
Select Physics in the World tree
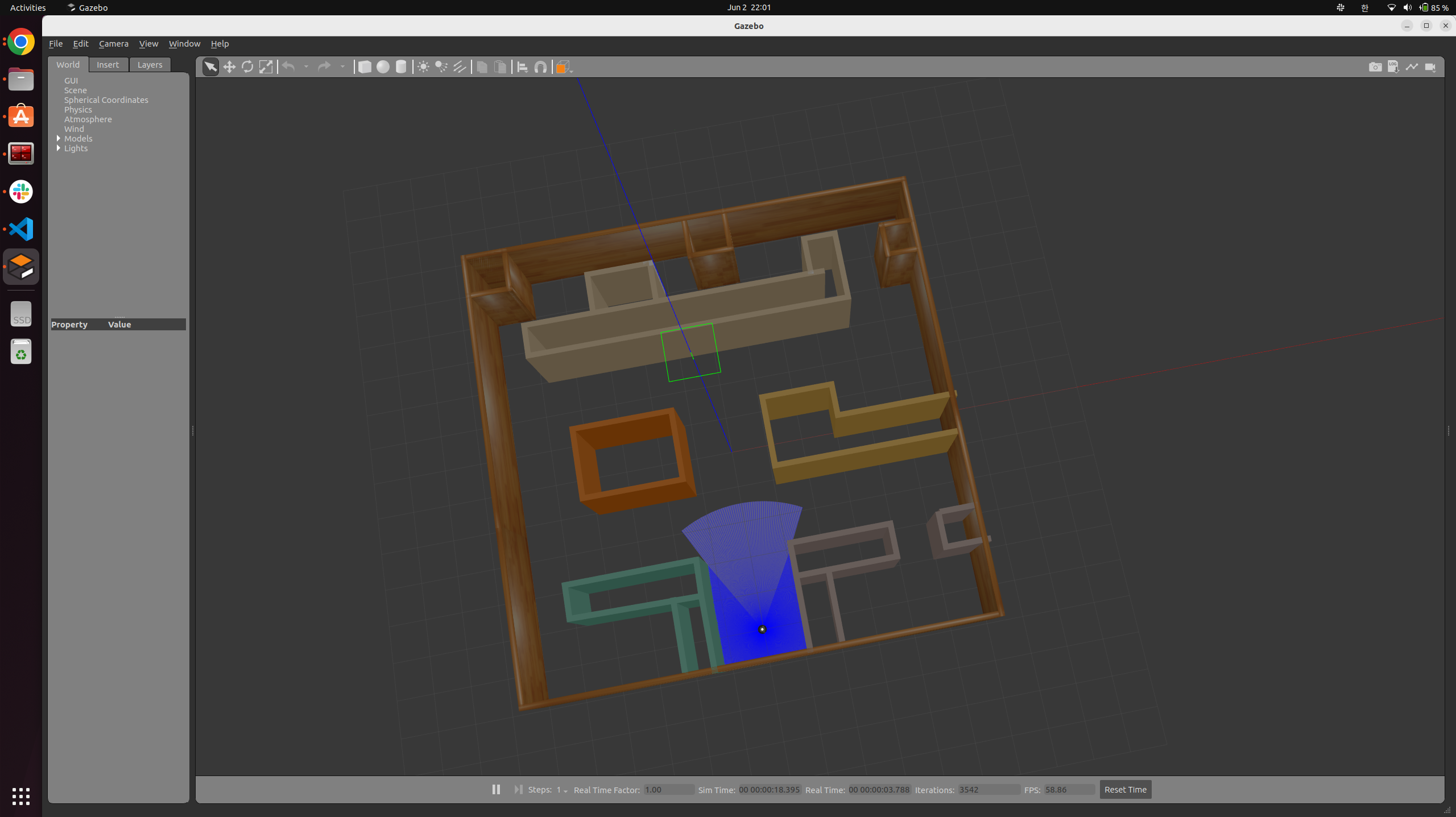click(78, 110)
